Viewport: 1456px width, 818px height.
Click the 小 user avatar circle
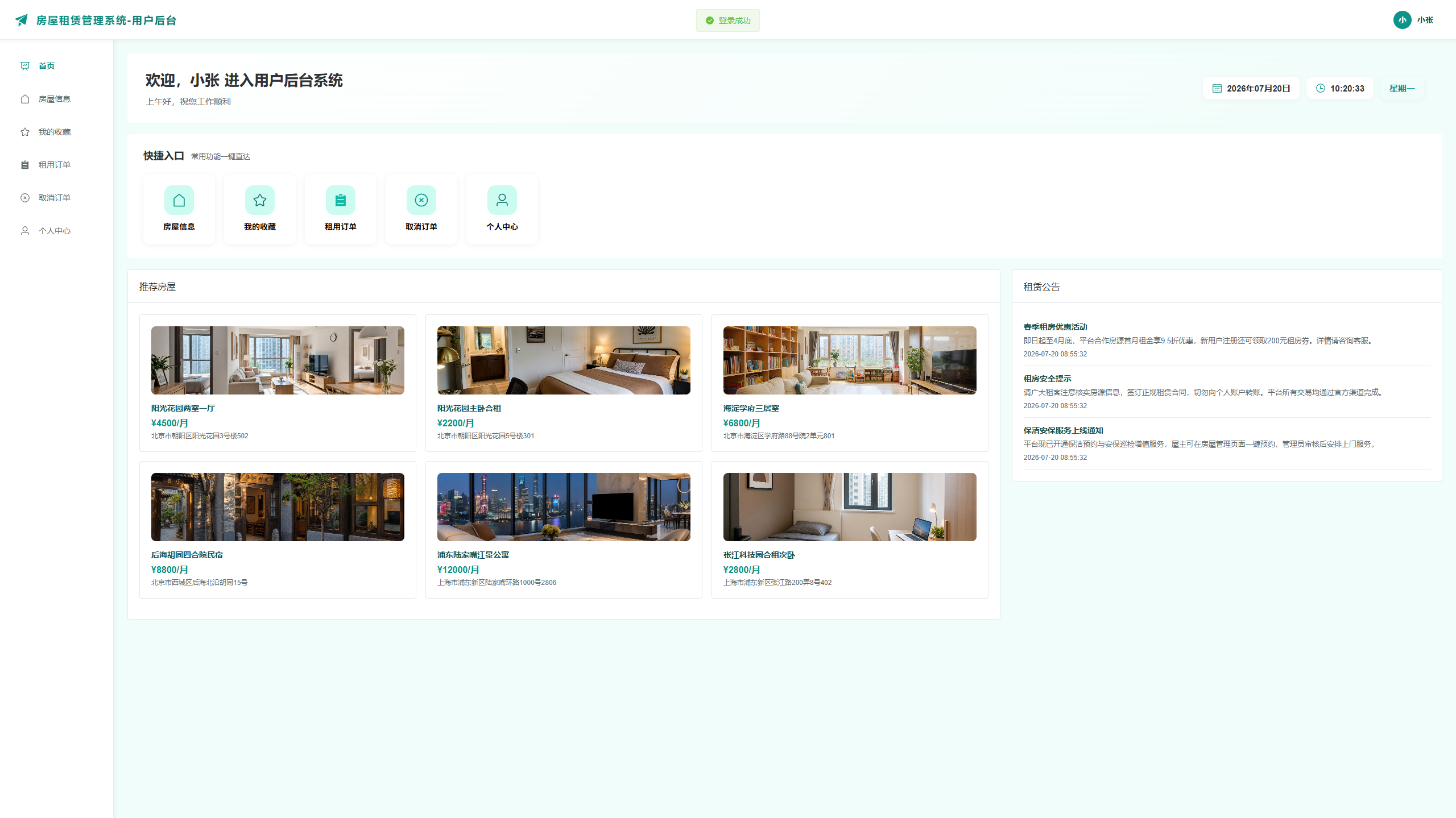click(1403, 20)
